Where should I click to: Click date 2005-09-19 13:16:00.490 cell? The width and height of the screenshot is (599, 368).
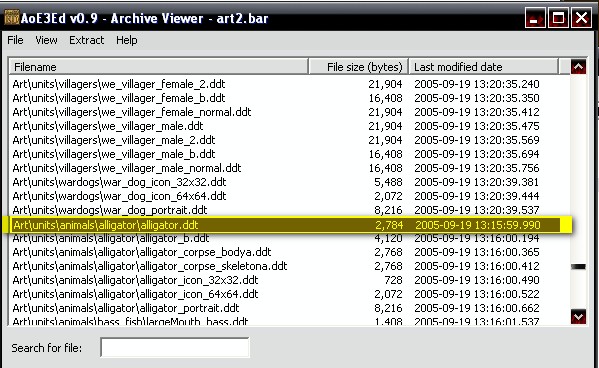[477, 280]
